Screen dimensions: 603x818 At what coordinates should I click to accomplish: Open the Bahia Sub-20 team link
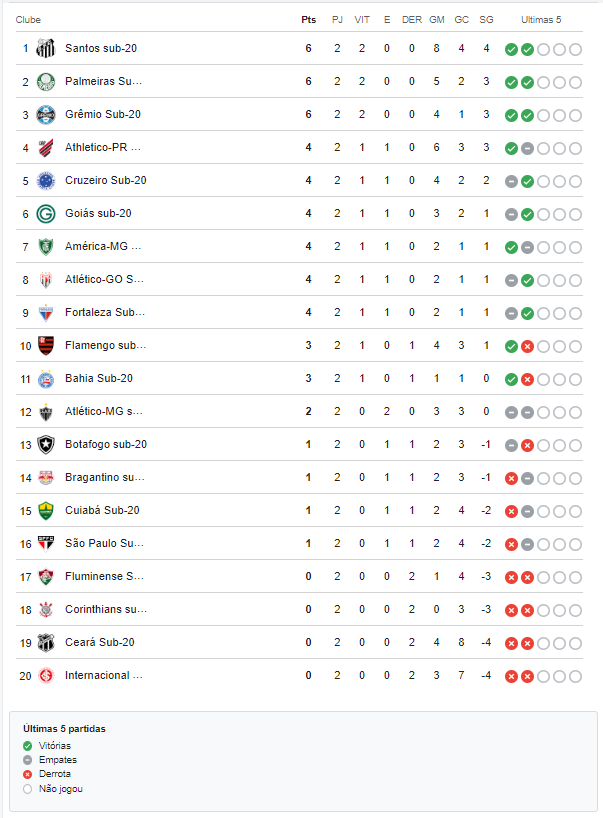[99, 378]
